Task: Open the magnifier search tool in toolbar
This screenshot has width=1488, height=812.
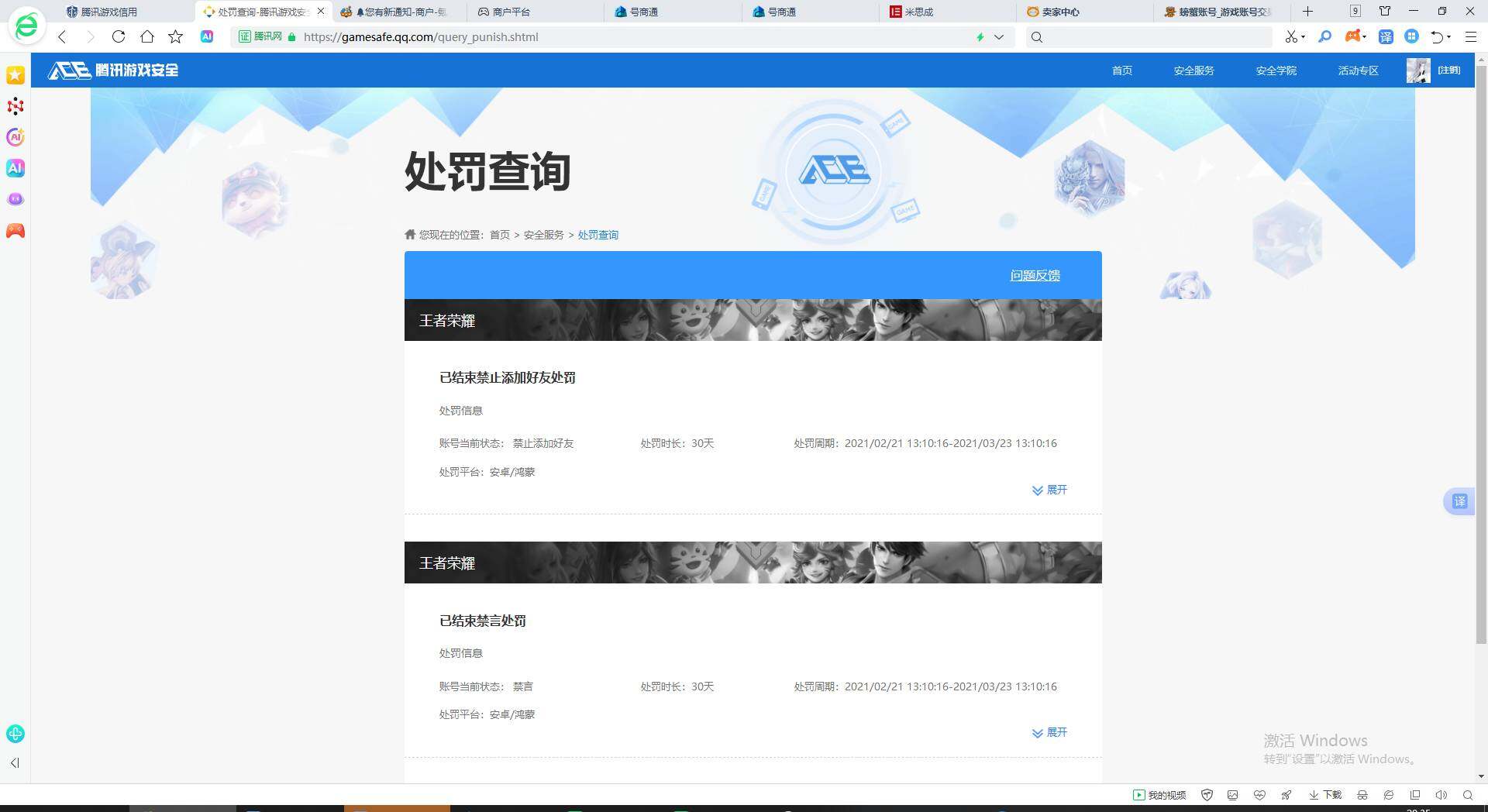Action: tap(1325, 36)
